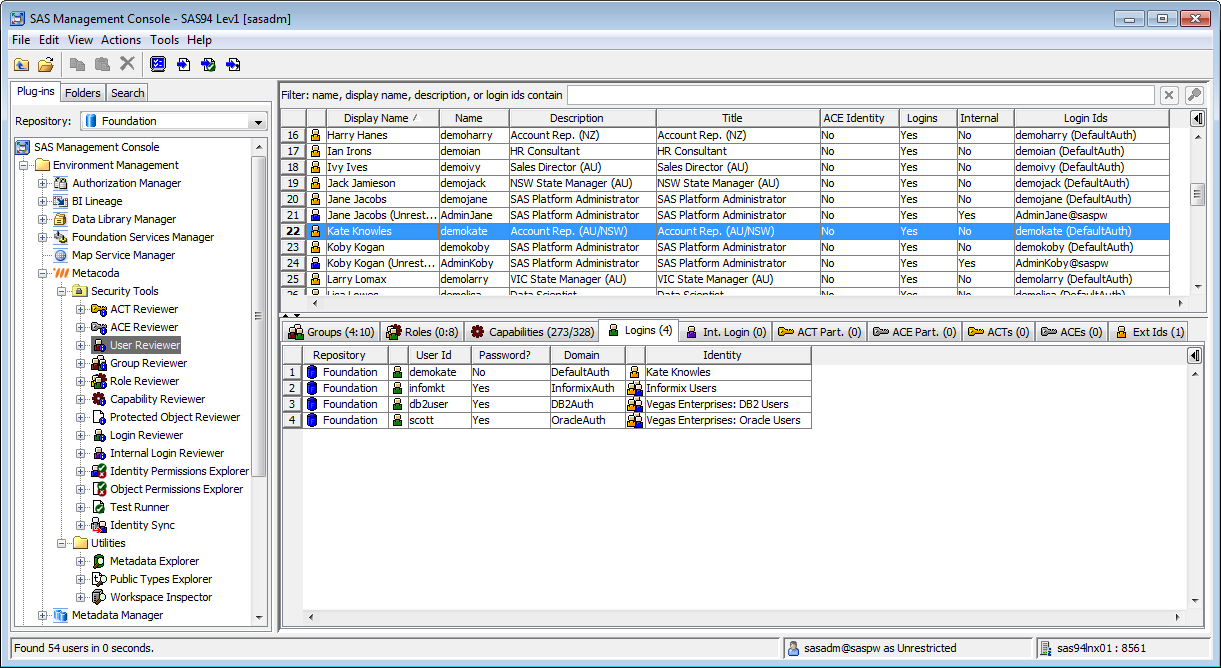Open the Actions menu
The image size is (1221, 668).
click(x=121, y=40)
